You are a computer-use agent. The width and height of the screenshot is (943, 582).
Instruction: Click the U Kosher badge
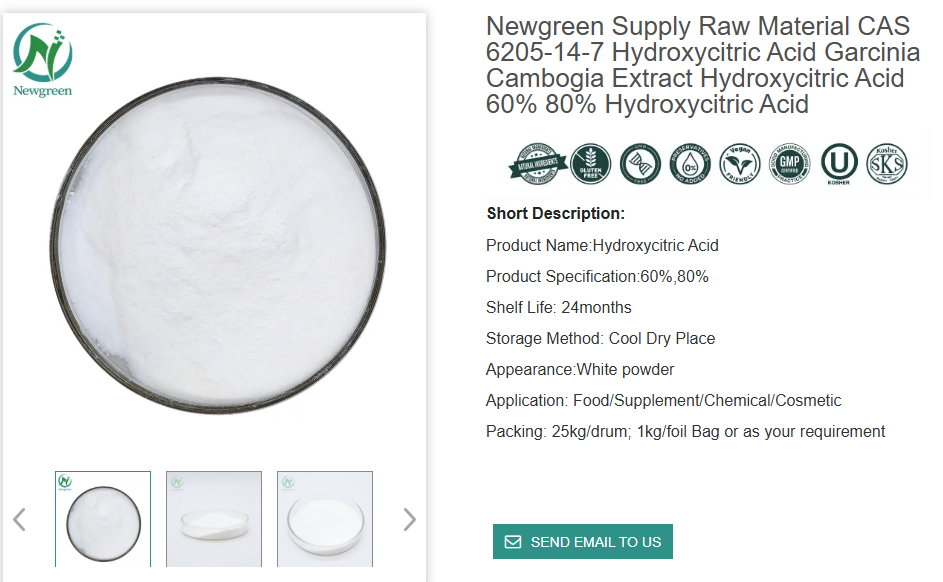click(x=839, y=164)
